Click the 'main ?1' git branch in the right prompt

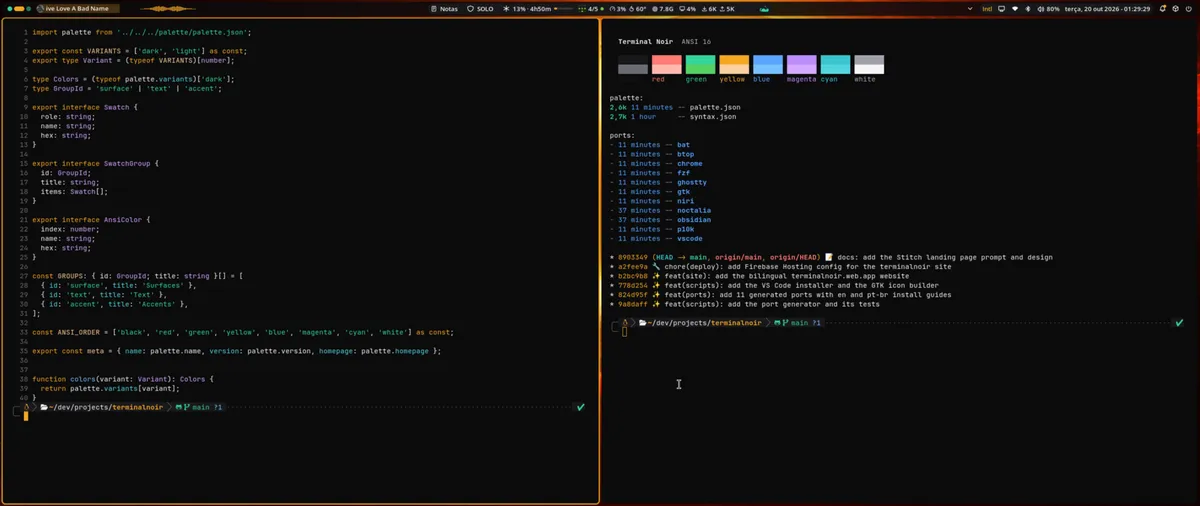[x=806, y=323]
